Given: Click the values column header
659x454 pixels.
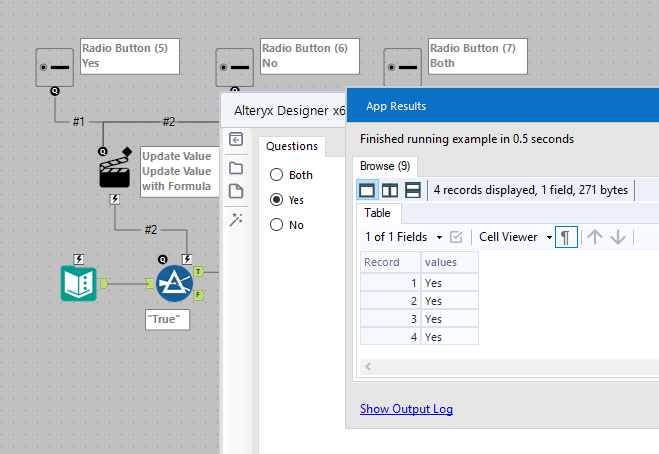Looking at the screenshot, I should pos(449,262).
